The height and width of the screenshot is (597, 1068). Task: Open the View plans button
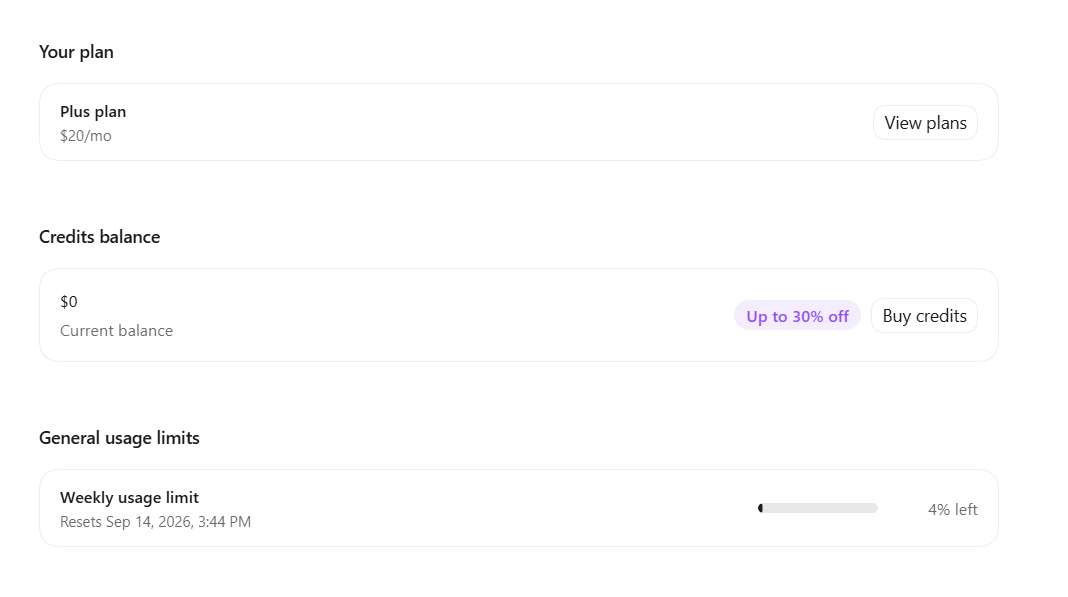pos(925,123)
